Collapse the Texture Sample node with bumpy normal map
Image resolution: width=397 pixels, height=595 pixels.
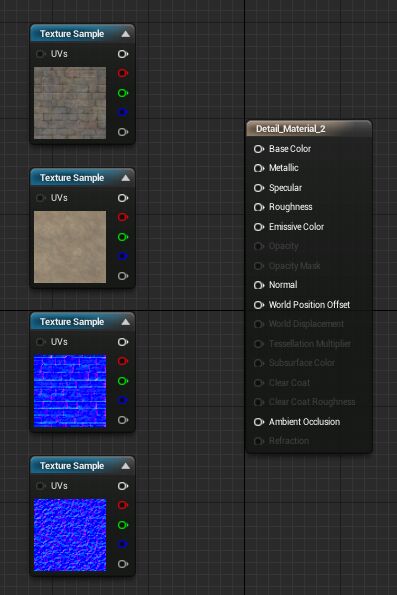point(126,466)
